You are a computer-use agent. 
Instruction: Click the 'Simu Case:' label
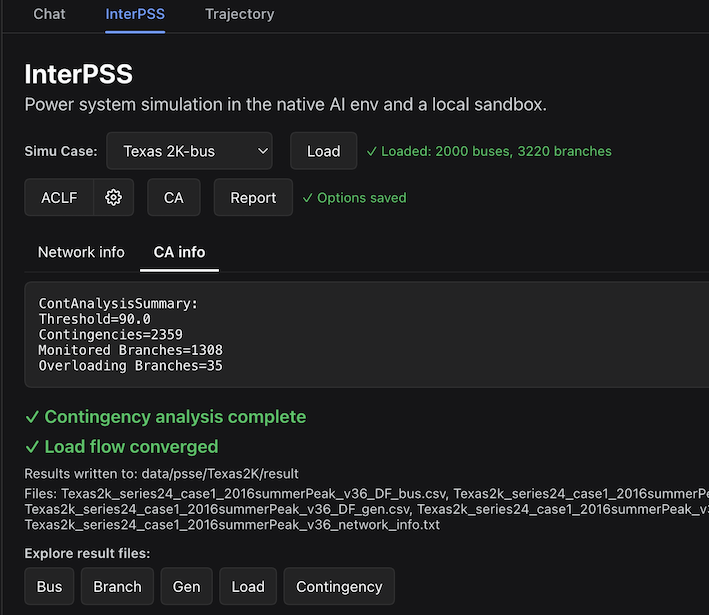click(x=61, y=151)
